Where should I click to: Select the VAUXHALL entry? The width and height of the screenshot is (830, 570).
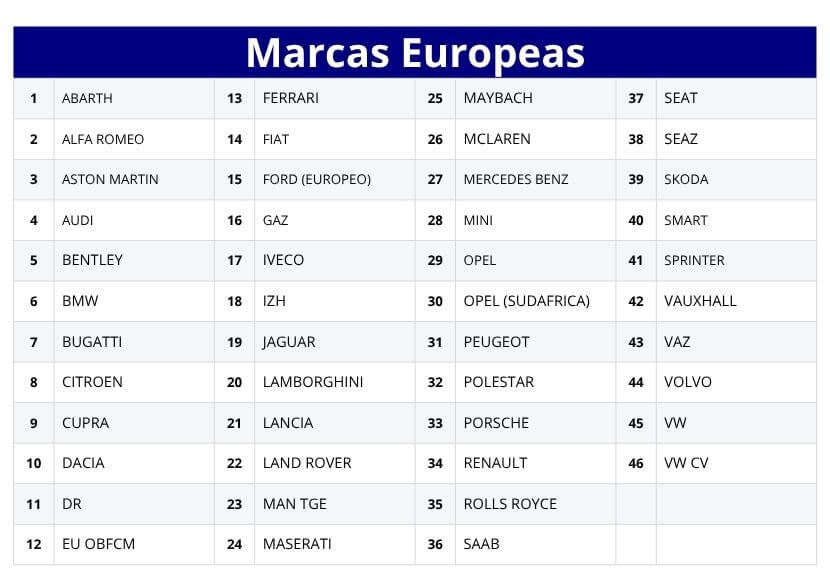tap(736, 301)
